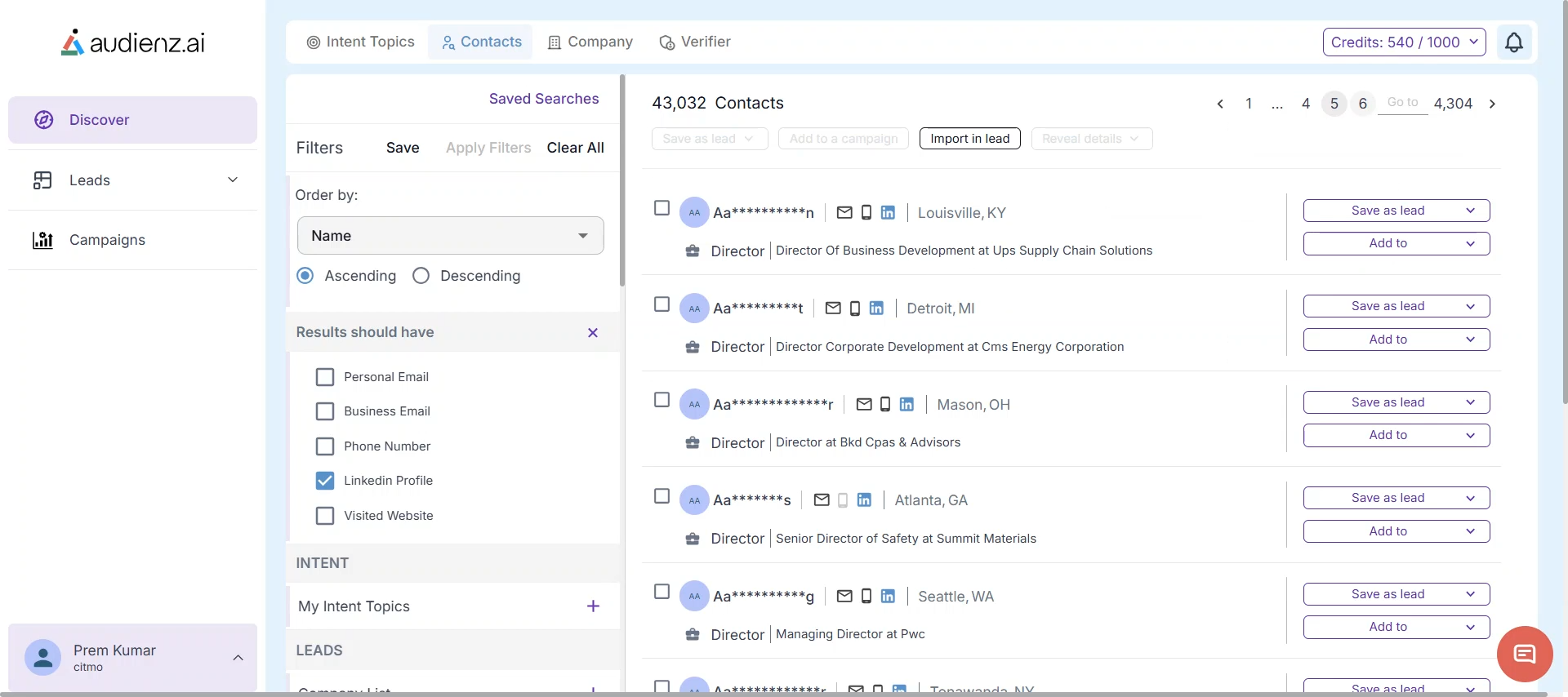Viewport: 1568px width, 697px height.
Task: Click the email icon for Louisville, KY contact
Action: (x=844, y=212)
